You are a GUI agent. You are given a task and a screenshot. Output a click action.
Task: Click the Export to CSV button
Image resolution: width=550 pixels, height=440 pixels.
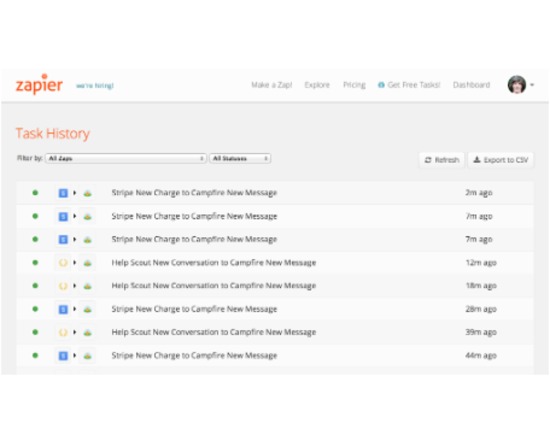pyautogui.click(x=501, y=160)
